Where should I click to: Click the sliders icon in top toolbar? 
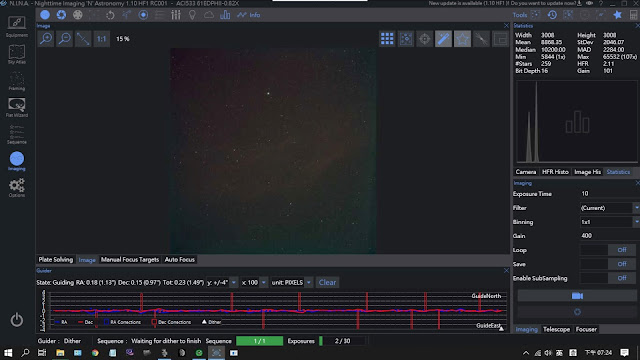(x=176, y=15)
